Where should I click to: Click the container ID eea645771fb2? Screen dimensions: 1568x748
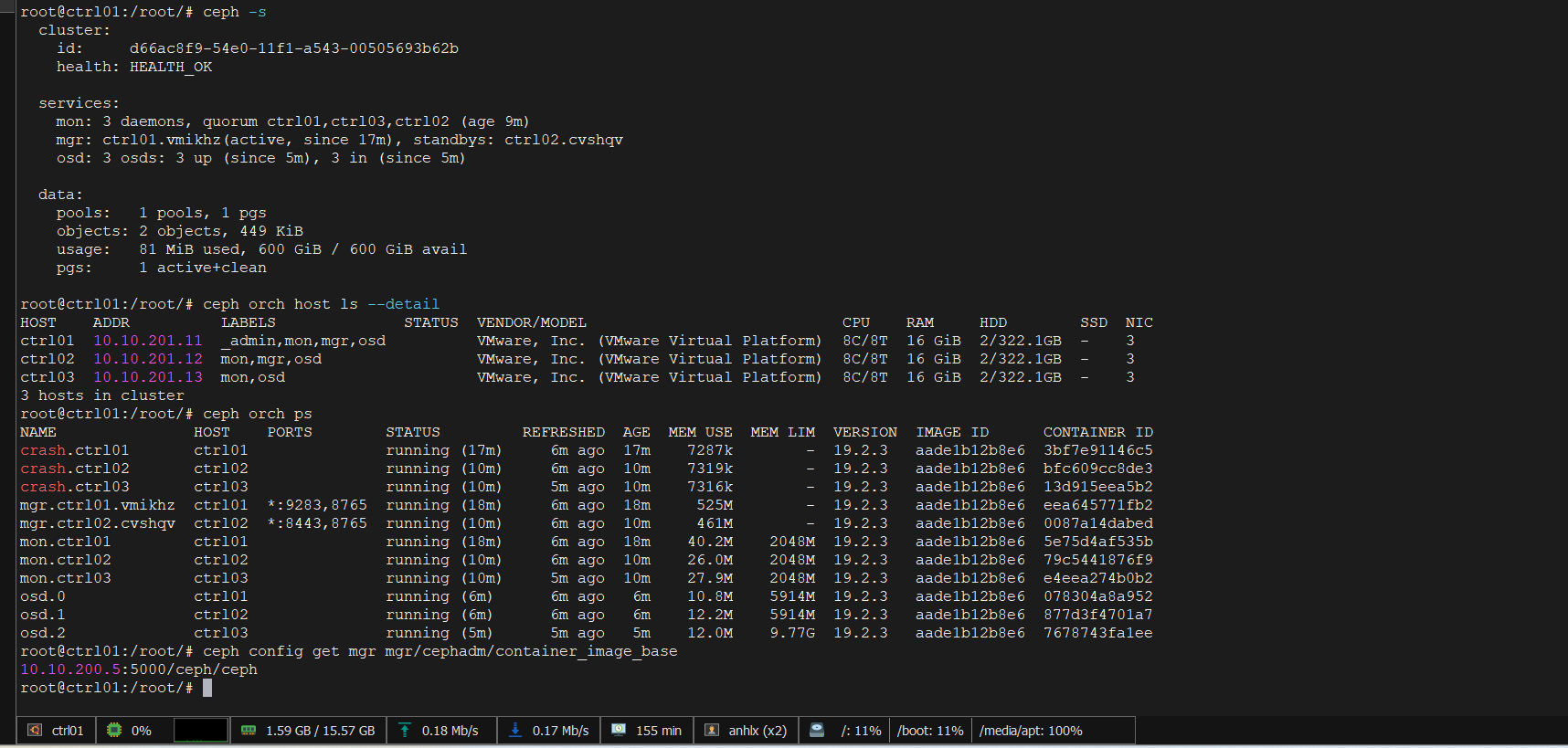point(1098,505)
